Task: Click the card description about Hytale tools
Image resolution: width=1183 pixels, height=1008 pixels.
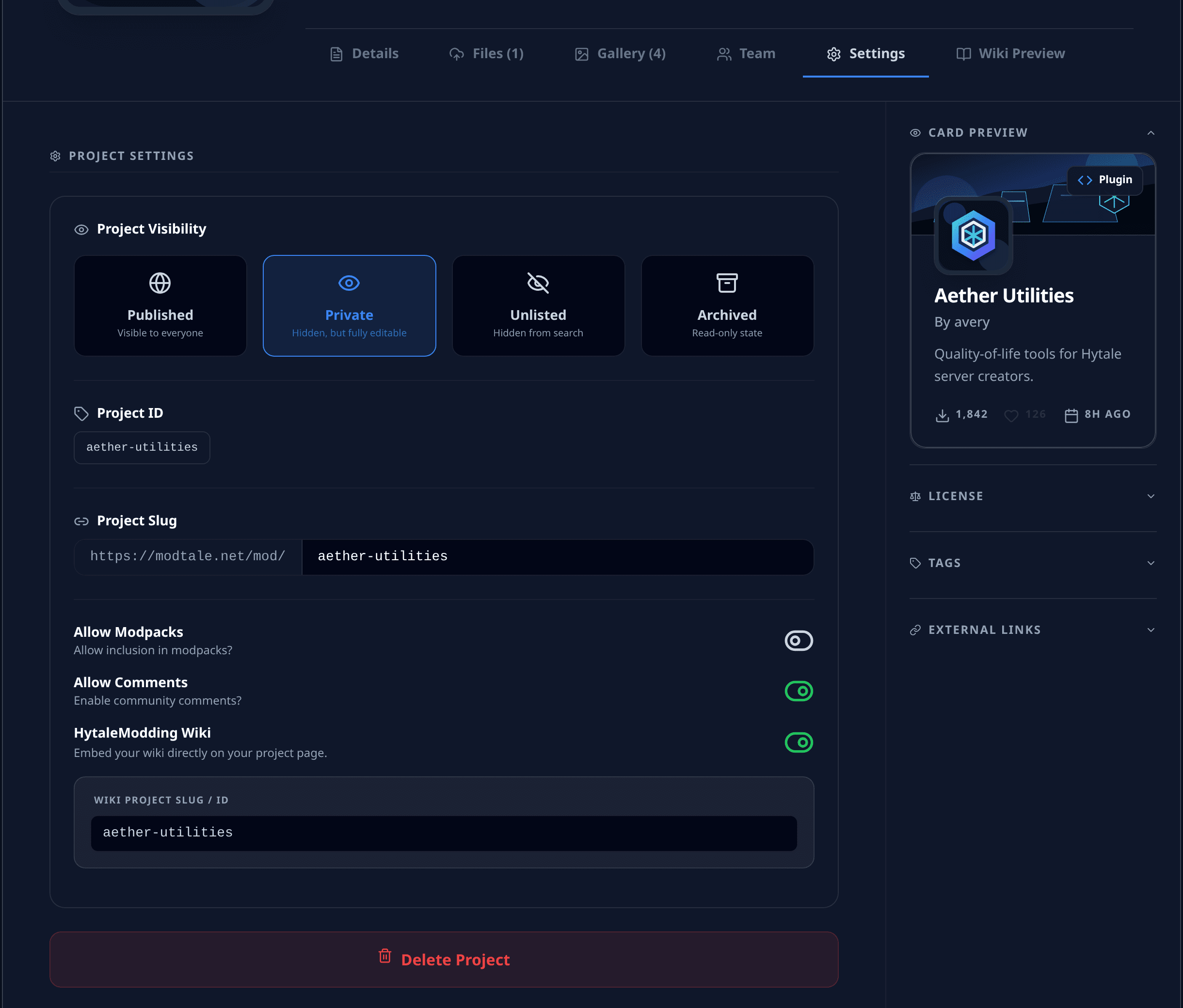Action: (1028, 365)
